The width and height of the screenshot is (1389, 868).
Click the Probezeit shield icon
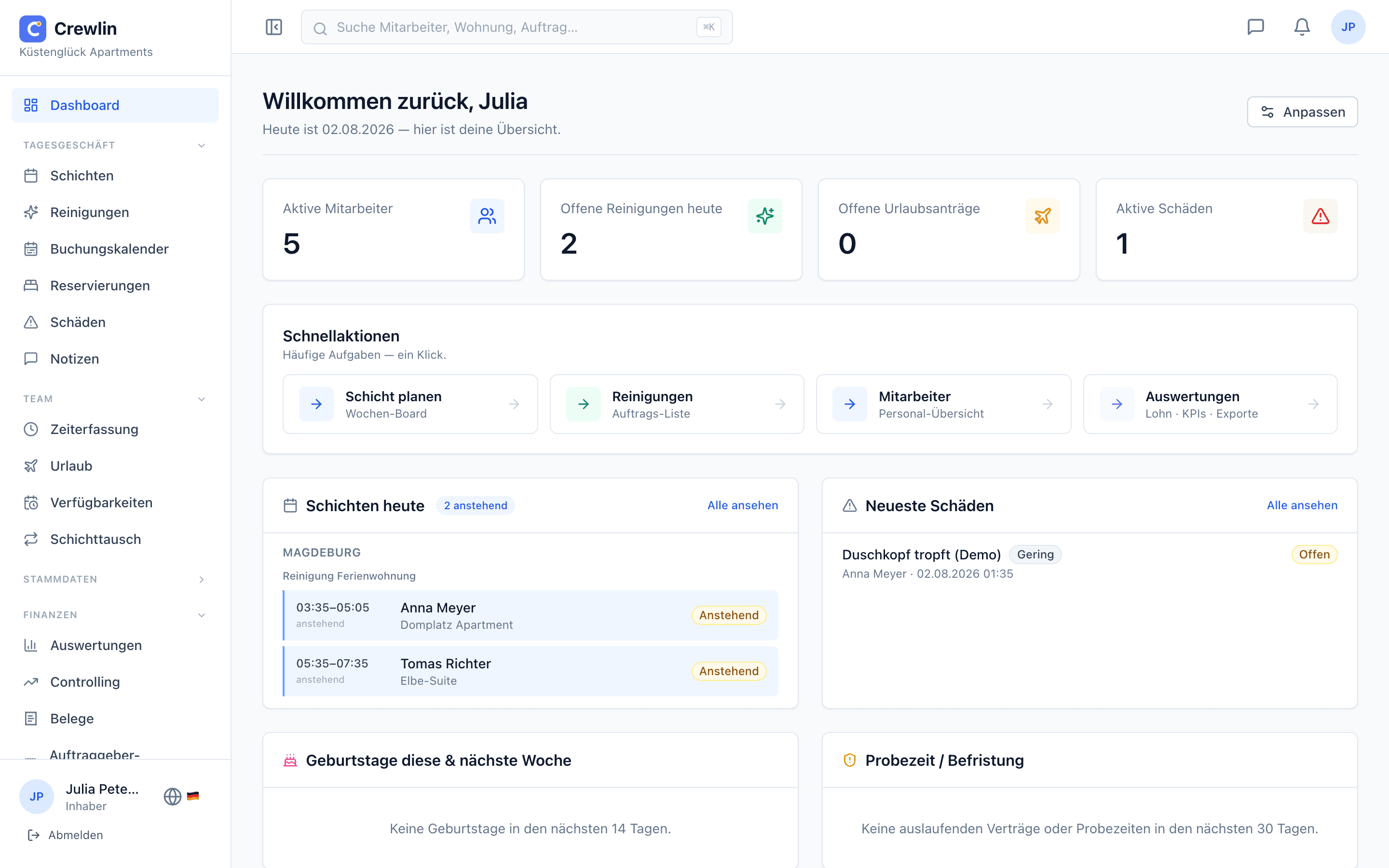pyautogui.click(x=849, y=760)
